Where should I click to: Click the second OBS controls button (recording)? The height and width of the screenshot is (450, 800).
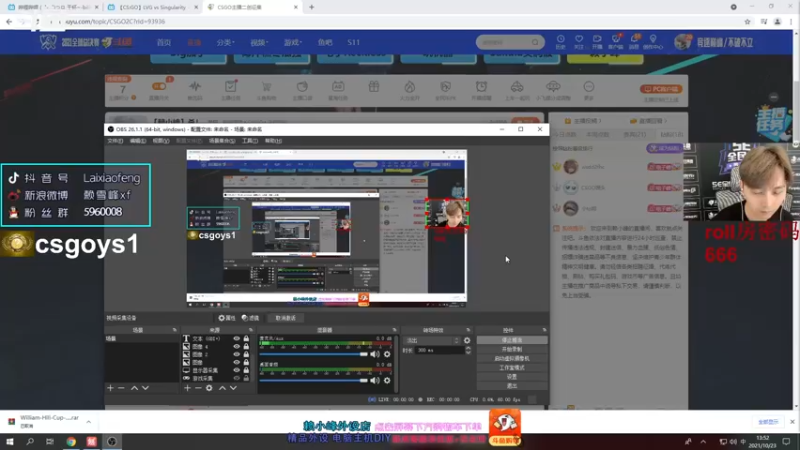(x=512, y=349)
